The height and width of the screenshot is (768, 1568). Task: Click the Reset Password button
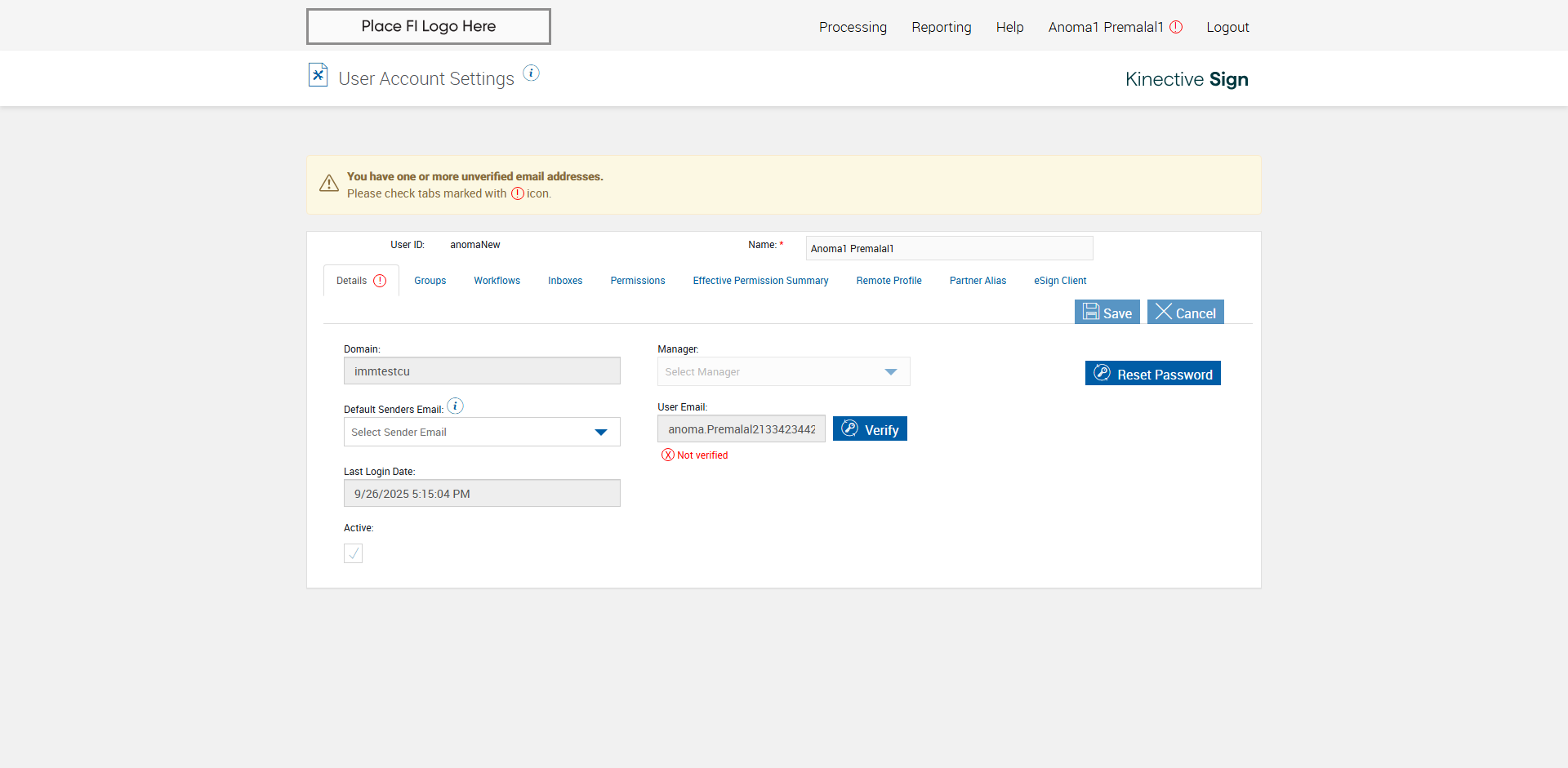[x=1152, y=373]
